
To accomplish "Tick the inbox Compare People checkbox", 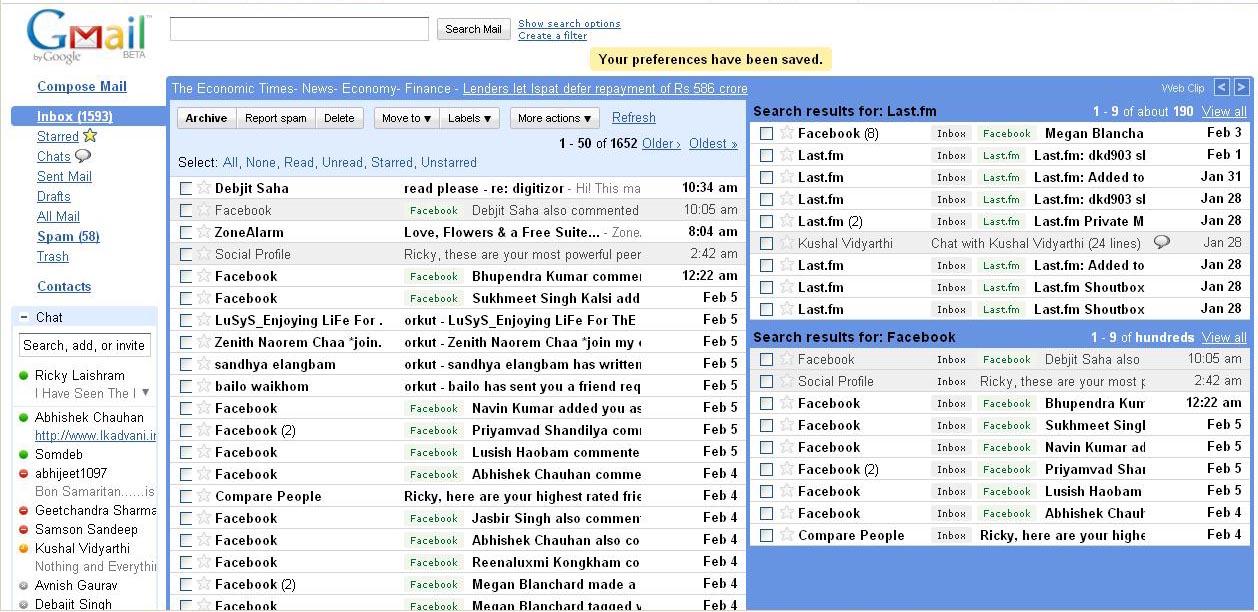I will click(186, 496).
